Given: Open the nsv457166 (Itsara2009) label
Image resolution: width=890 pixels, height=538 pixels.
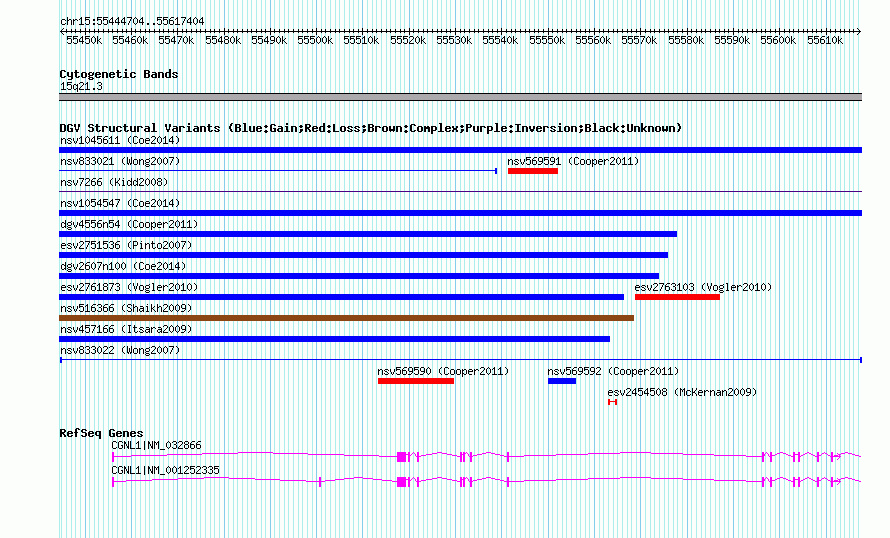Looking at the screenshot, I should click(126, 329).
